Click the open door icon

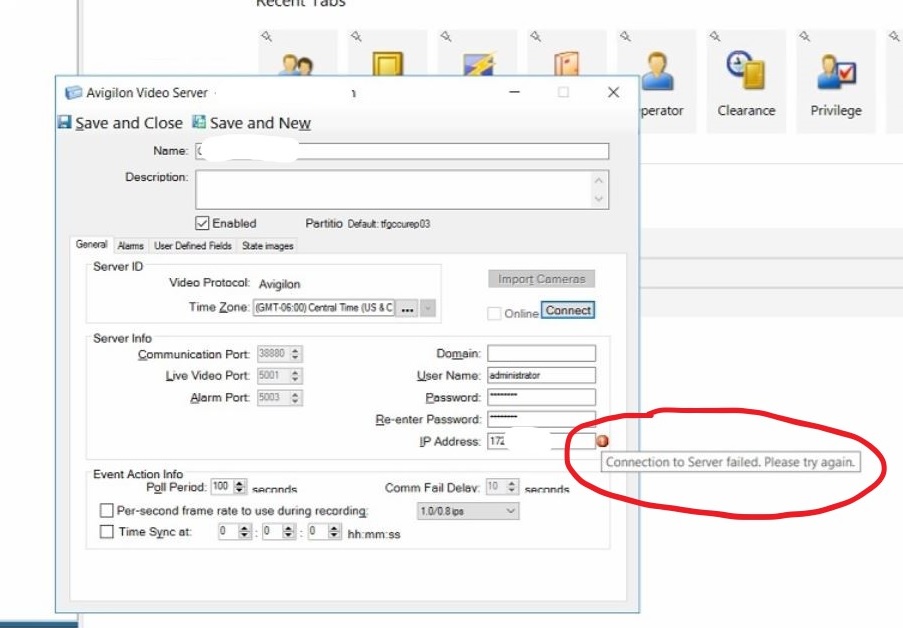tap(567, 63)
